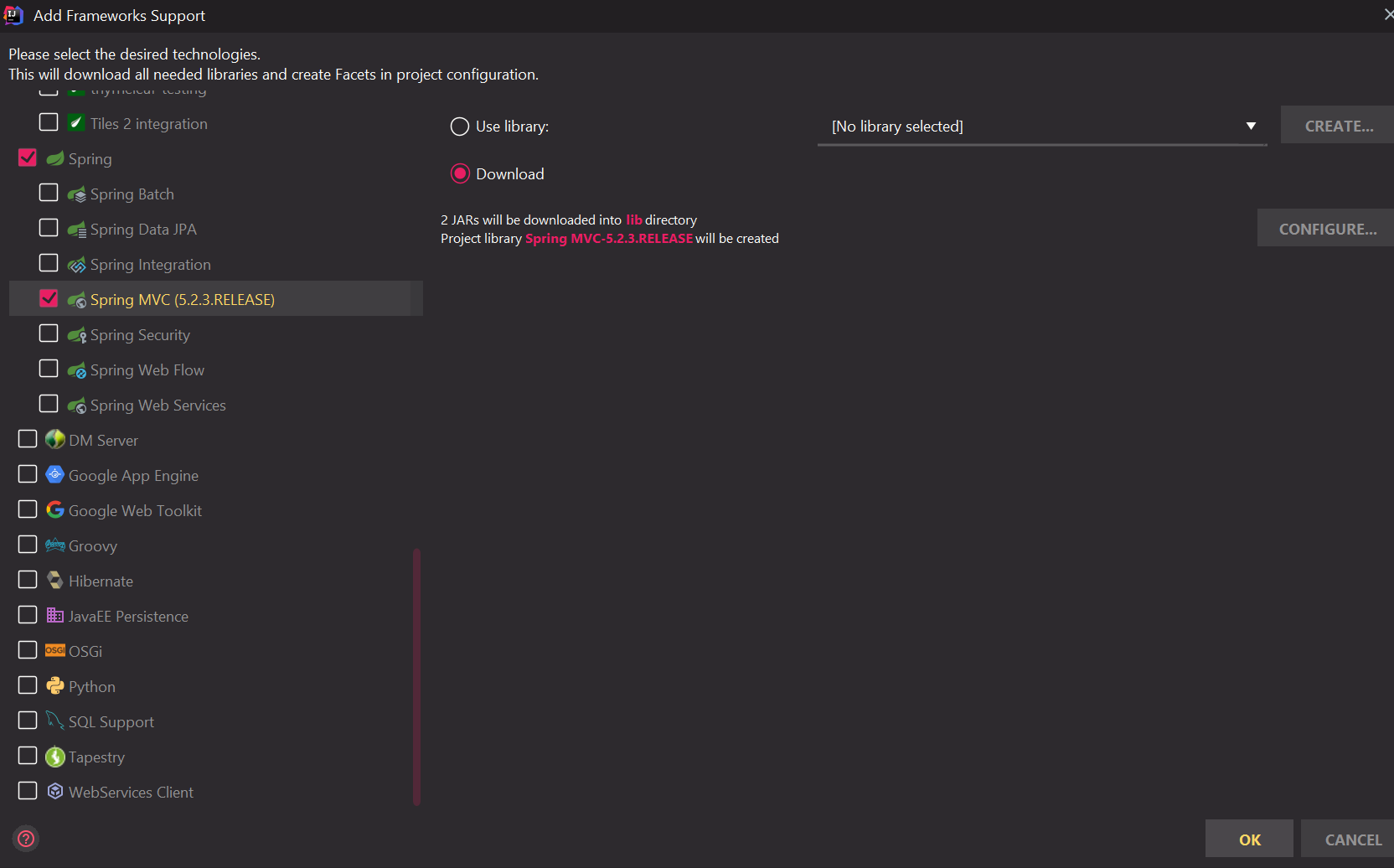1394x868 pixels.
Task: Check the Hibernate checkbox
Action: point(28,580)
